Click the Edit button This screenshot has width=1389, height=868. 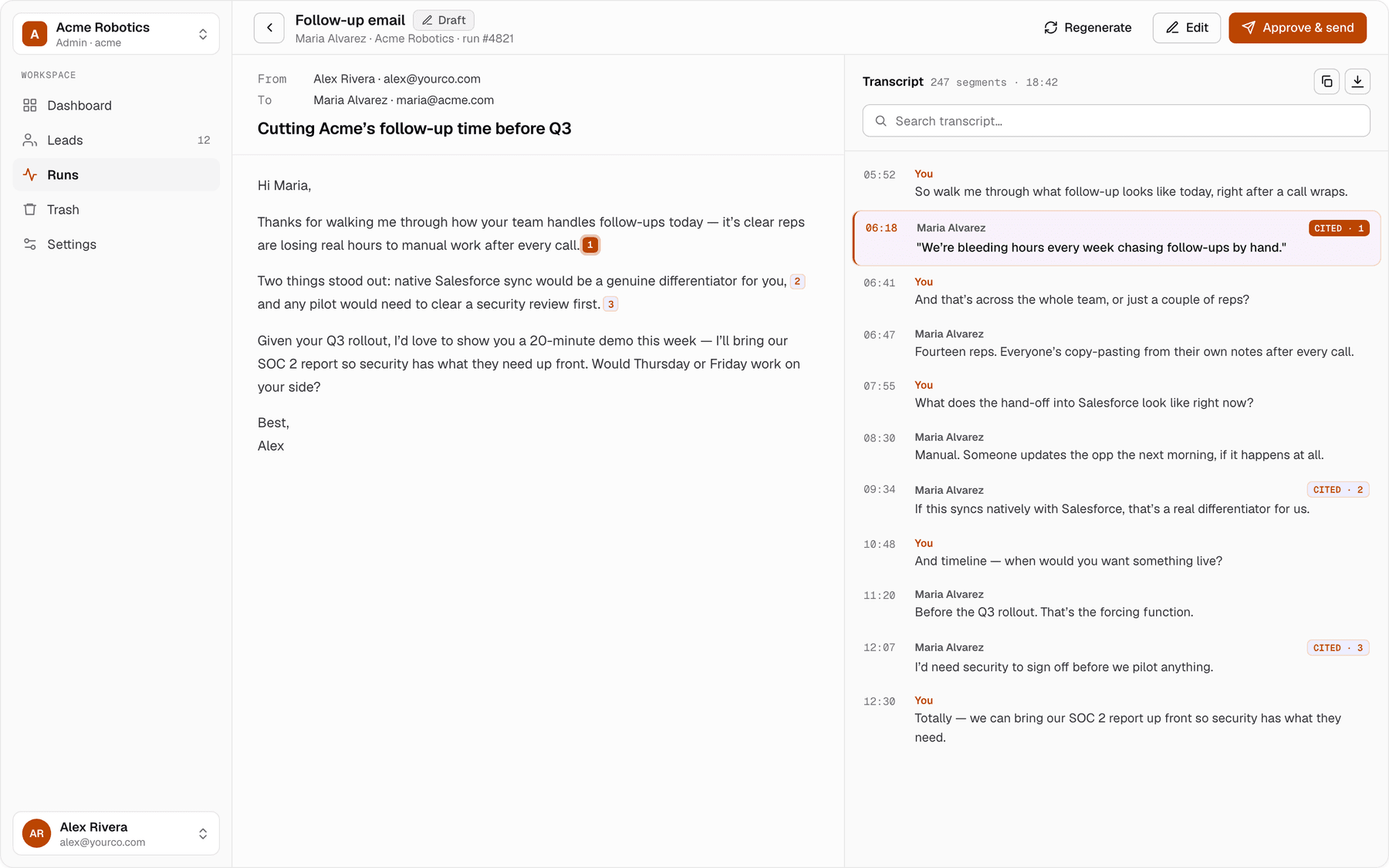(x=1187, y=28)
